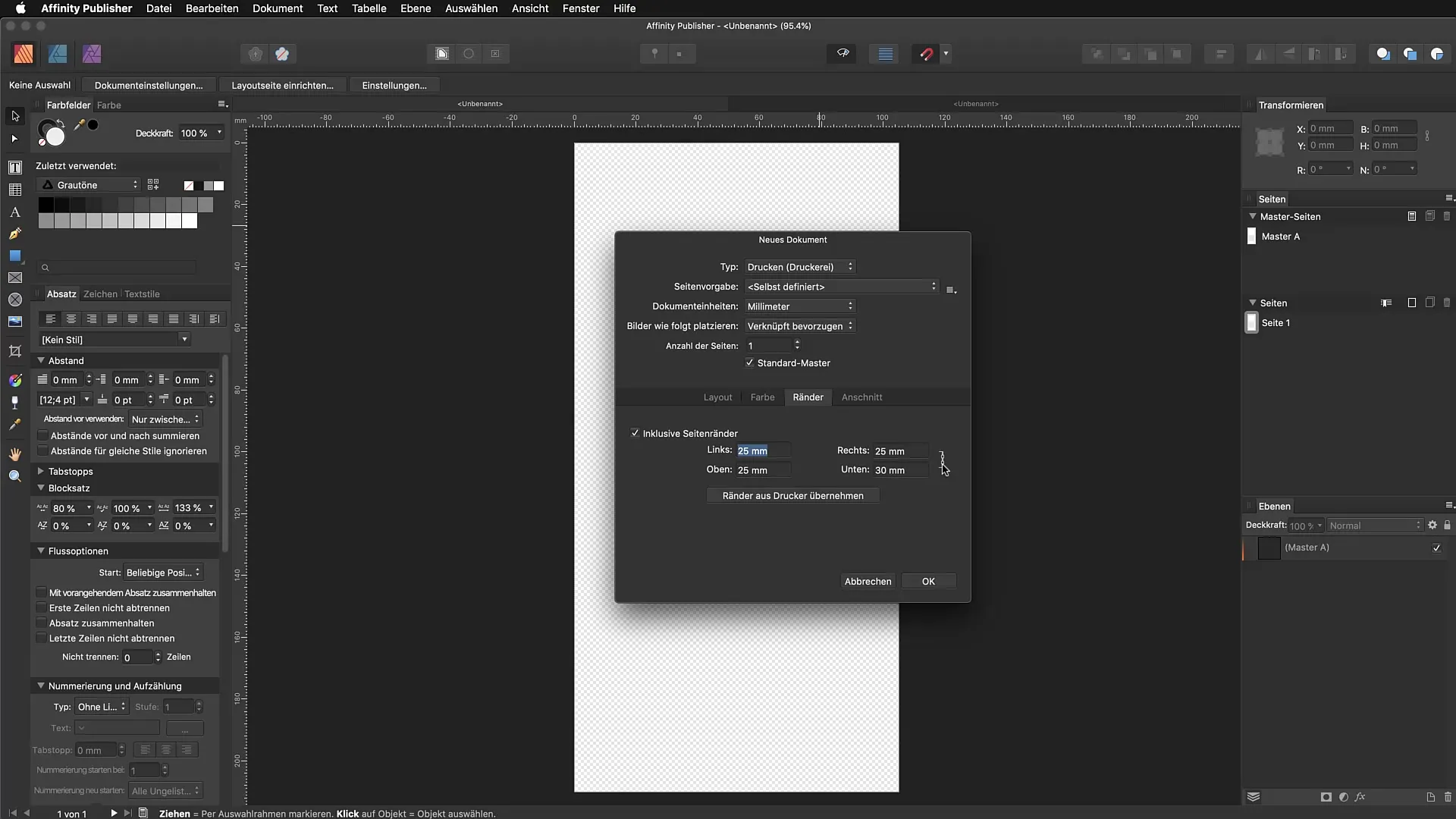Select the Vector Crop tool
Screen dimensions: 1456x819
coord(15,351)
